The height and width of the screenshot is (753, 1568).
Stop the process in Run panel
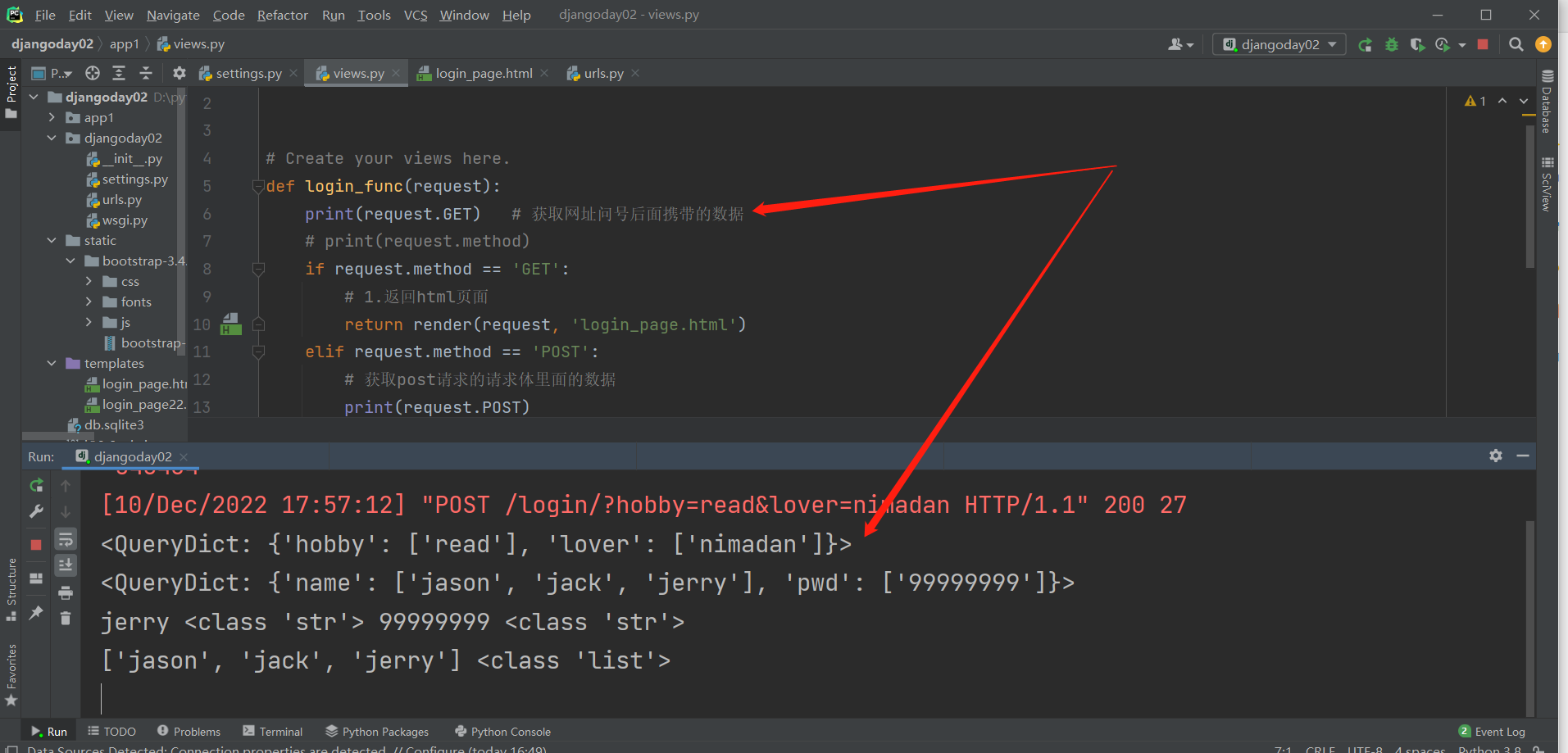pyautogui.click(x=36, y=544)
